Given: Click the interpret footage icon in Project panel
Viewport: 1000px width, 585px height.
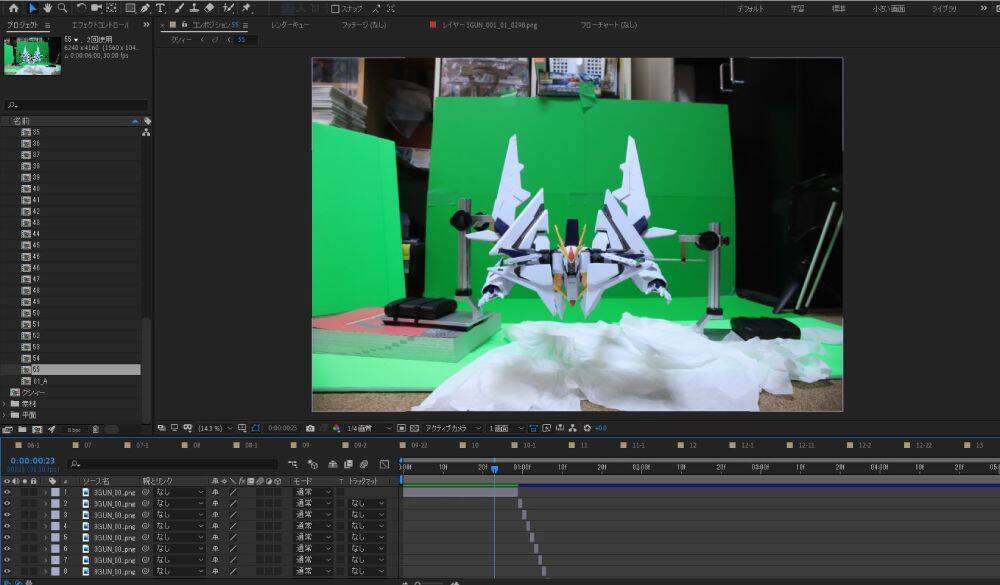Looking at the screenshot, I should click(8, 429).
